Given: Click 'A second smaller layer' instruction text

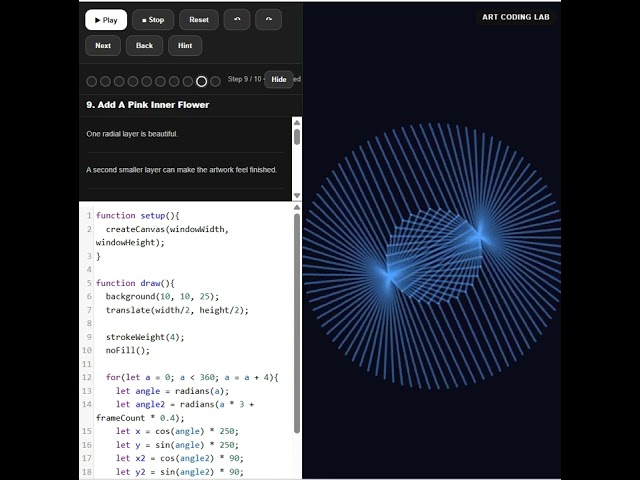Looking at the screenshot, I should pos(182,170).
